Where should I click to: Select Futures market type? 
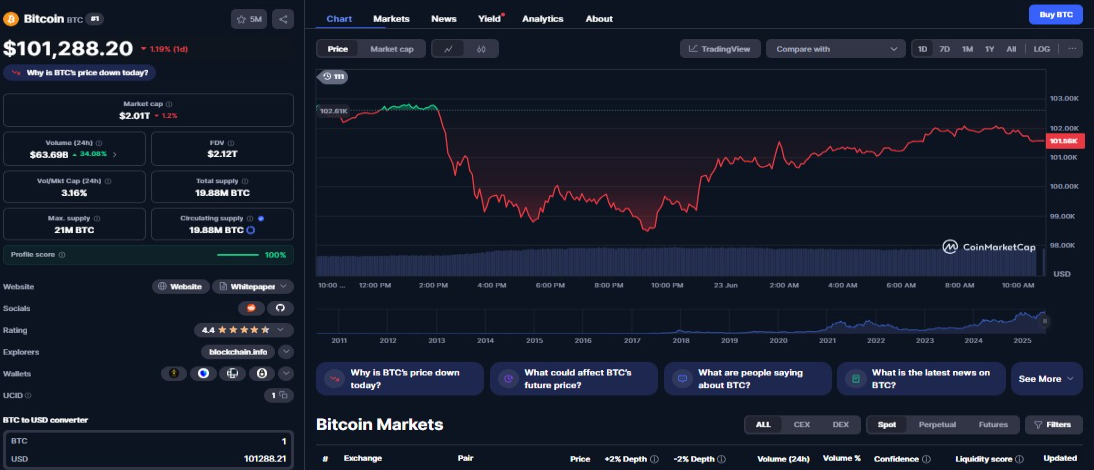coord(993,425)
